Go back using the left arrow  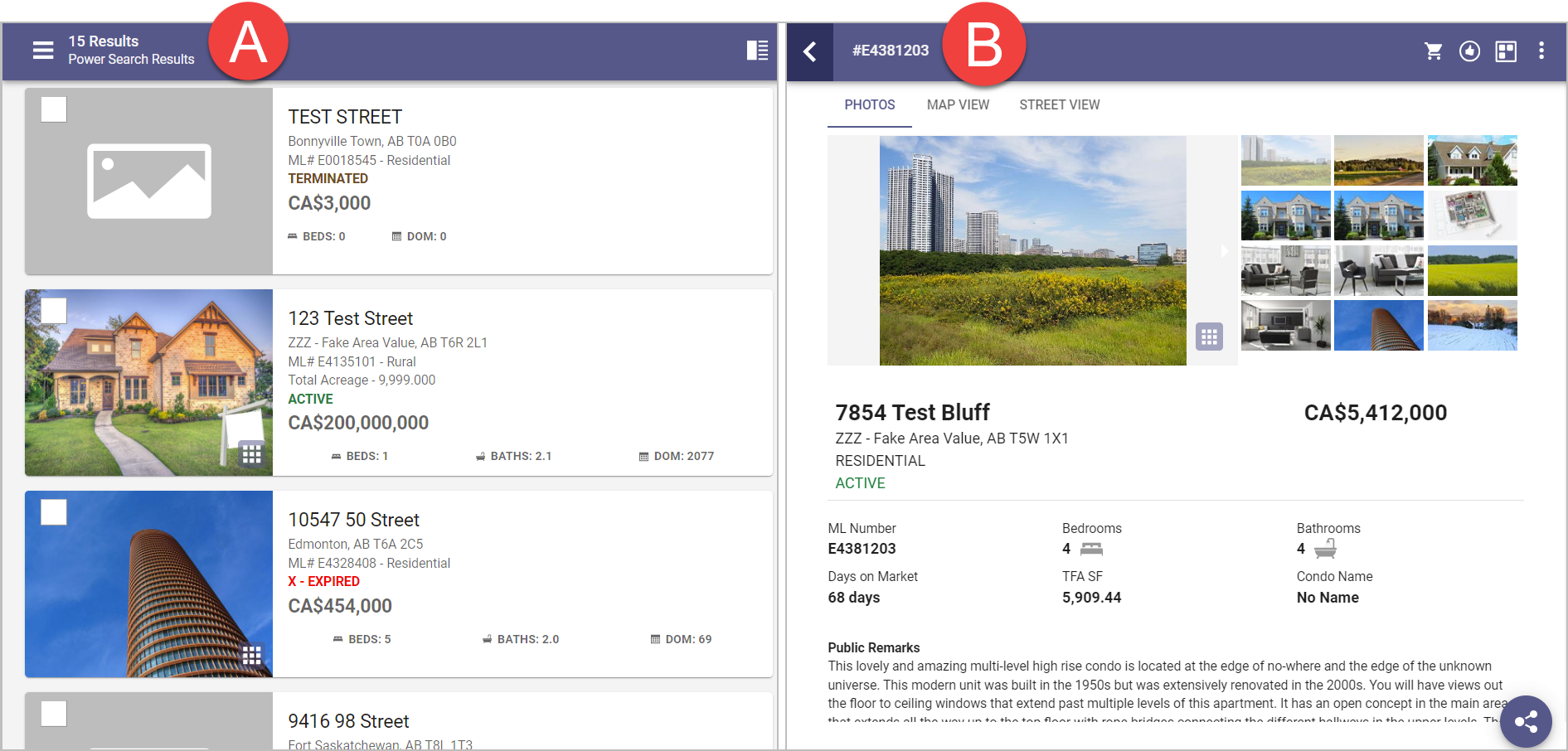coord(810,51)
